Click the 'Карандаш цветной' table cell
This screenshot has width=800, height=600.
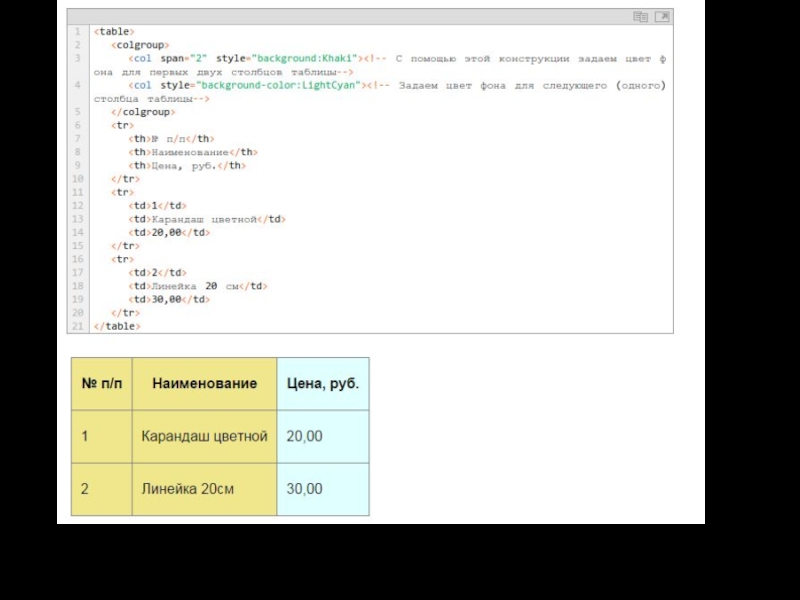[205, 437]
